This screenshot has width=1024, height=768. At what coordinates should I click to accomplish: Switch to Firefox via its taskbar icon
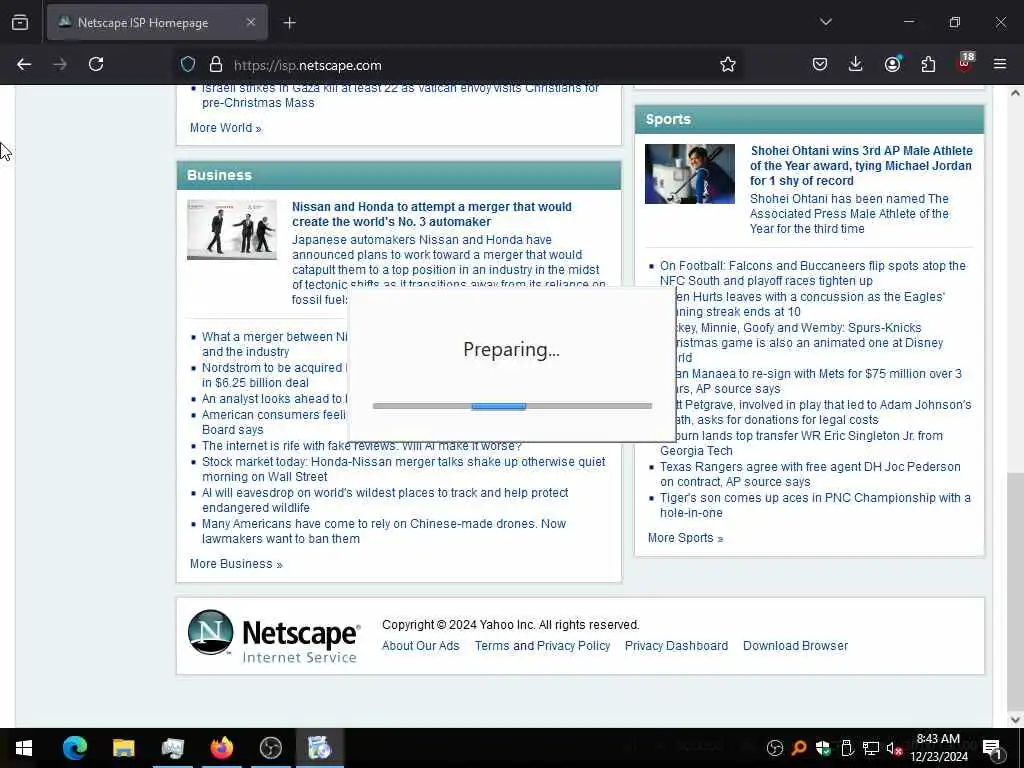221,748
